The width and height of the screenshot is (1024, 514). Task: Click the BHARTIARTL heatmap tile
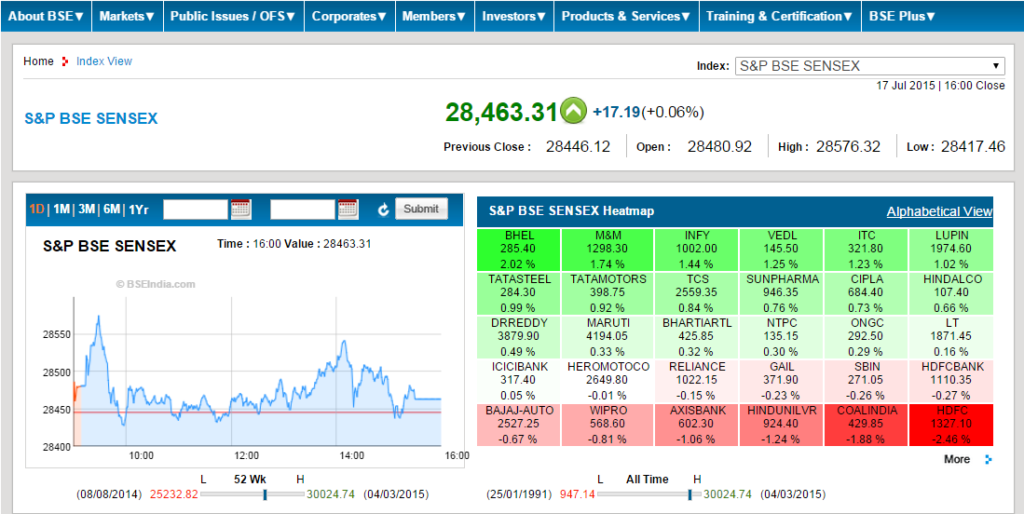coord(697,337)
